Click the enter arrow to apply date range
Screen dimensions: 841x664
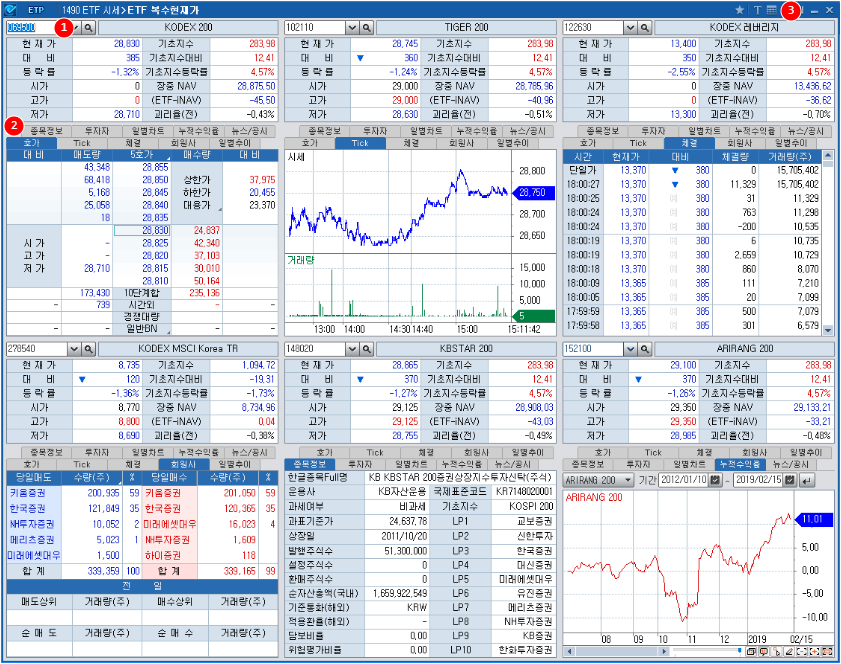(806, 480)
